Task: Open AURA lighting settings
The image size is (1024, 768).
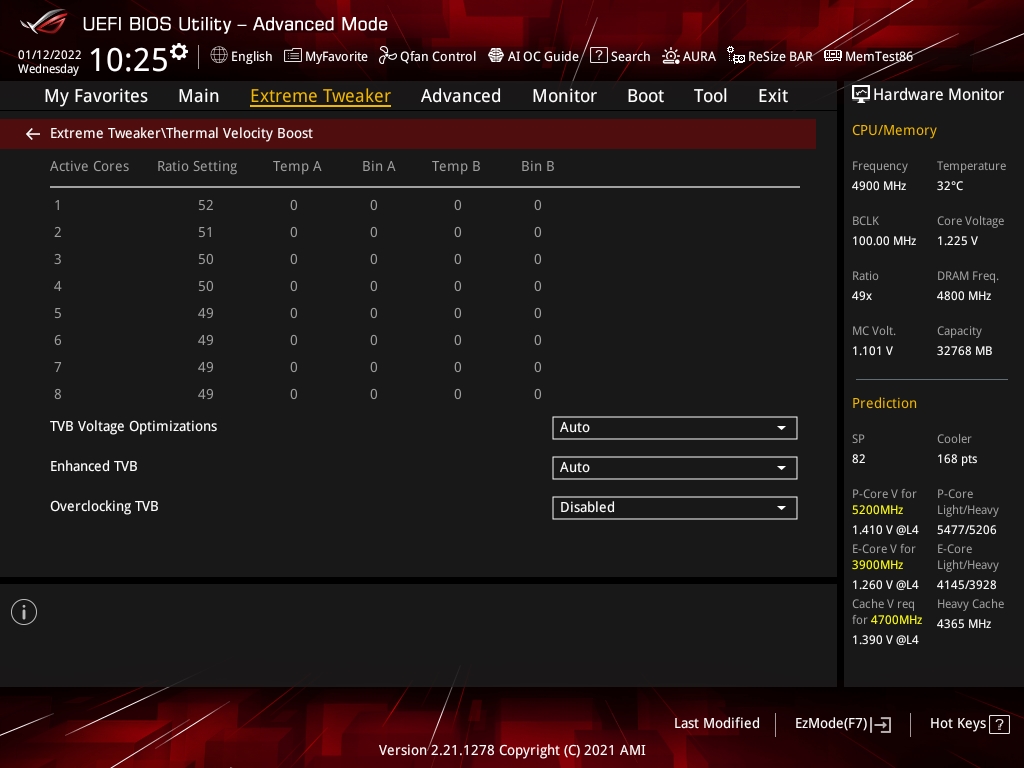Action: click(x=689, y=56)
